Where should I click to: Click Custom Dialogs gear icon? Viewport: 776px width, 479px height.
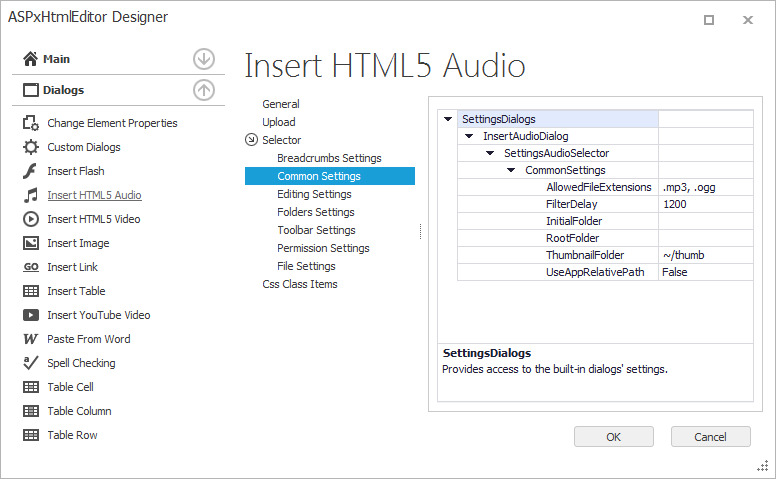click(x=31, y=147)
